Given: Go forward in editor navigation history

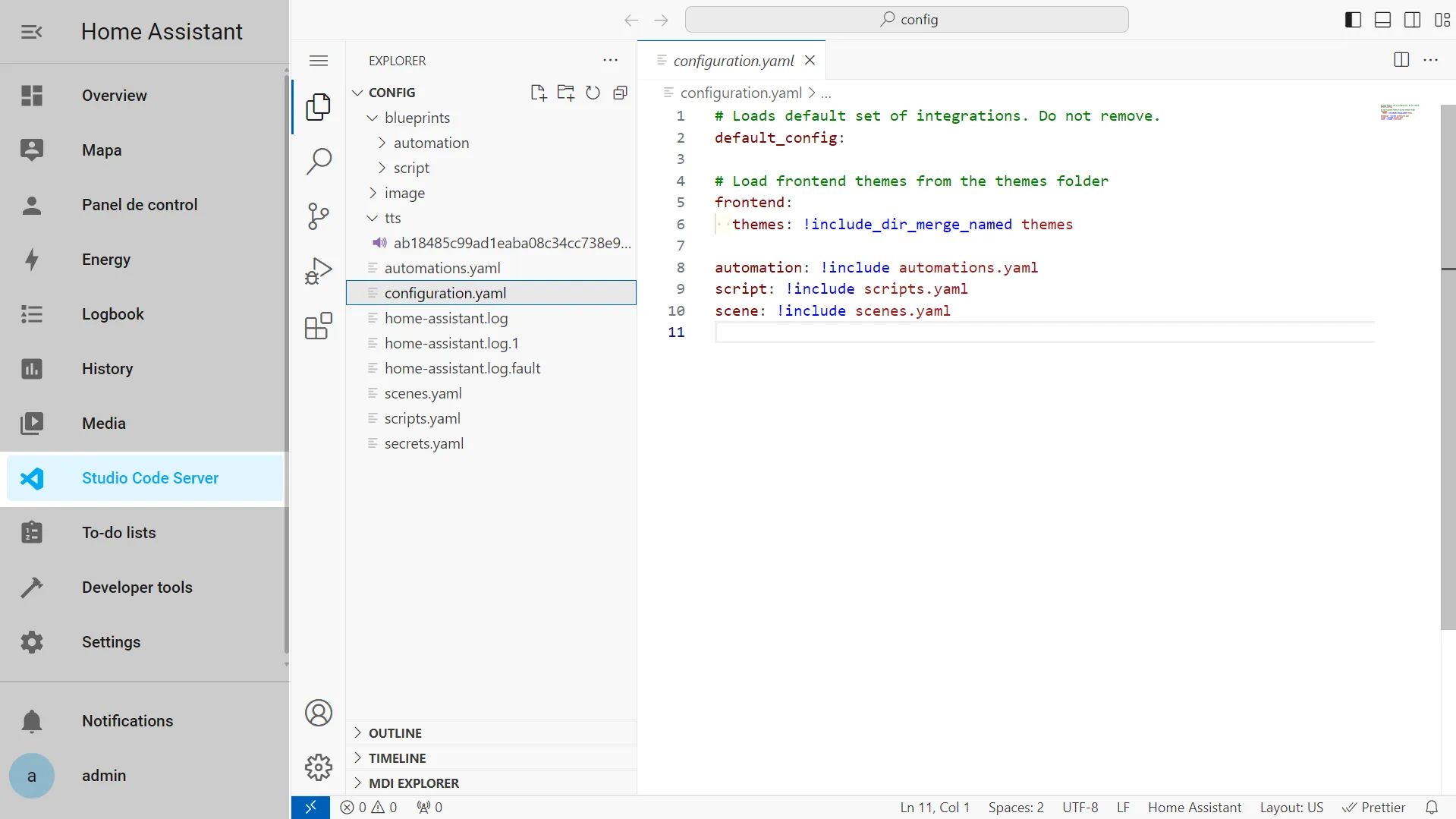Looking at the screenshot, I should click(661, 20).
